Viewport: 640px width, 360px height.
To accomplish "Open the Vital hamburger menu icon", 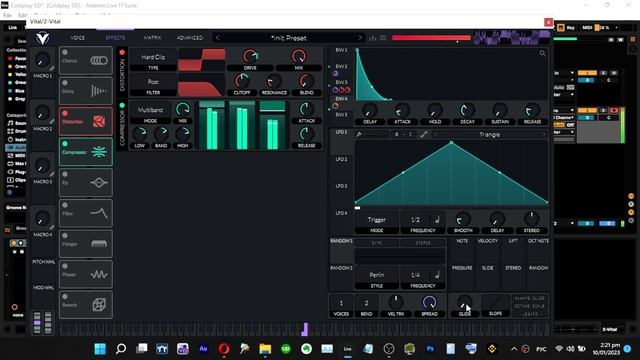I will (x=383, y=38).
